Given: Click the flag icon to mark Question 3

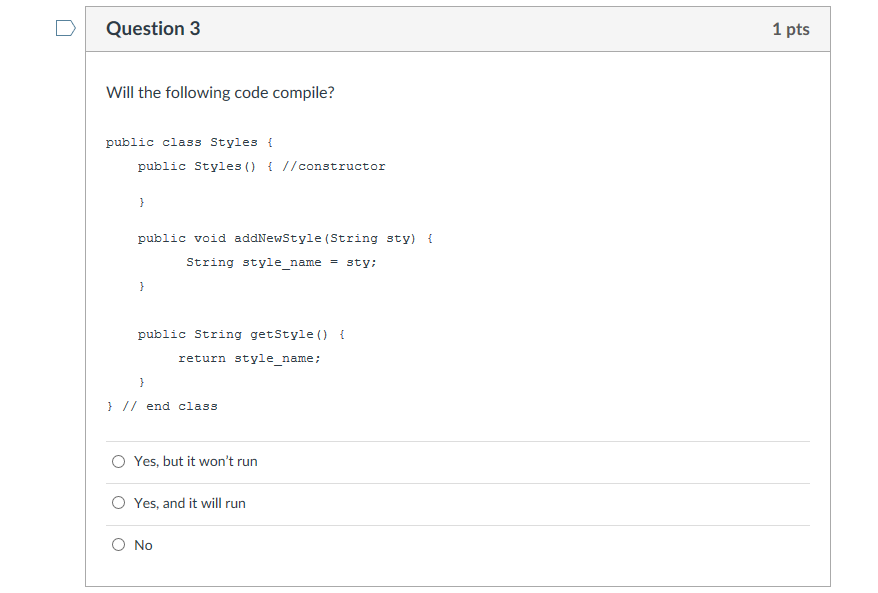Looking at the screenshot, I should tap(64, 28).
